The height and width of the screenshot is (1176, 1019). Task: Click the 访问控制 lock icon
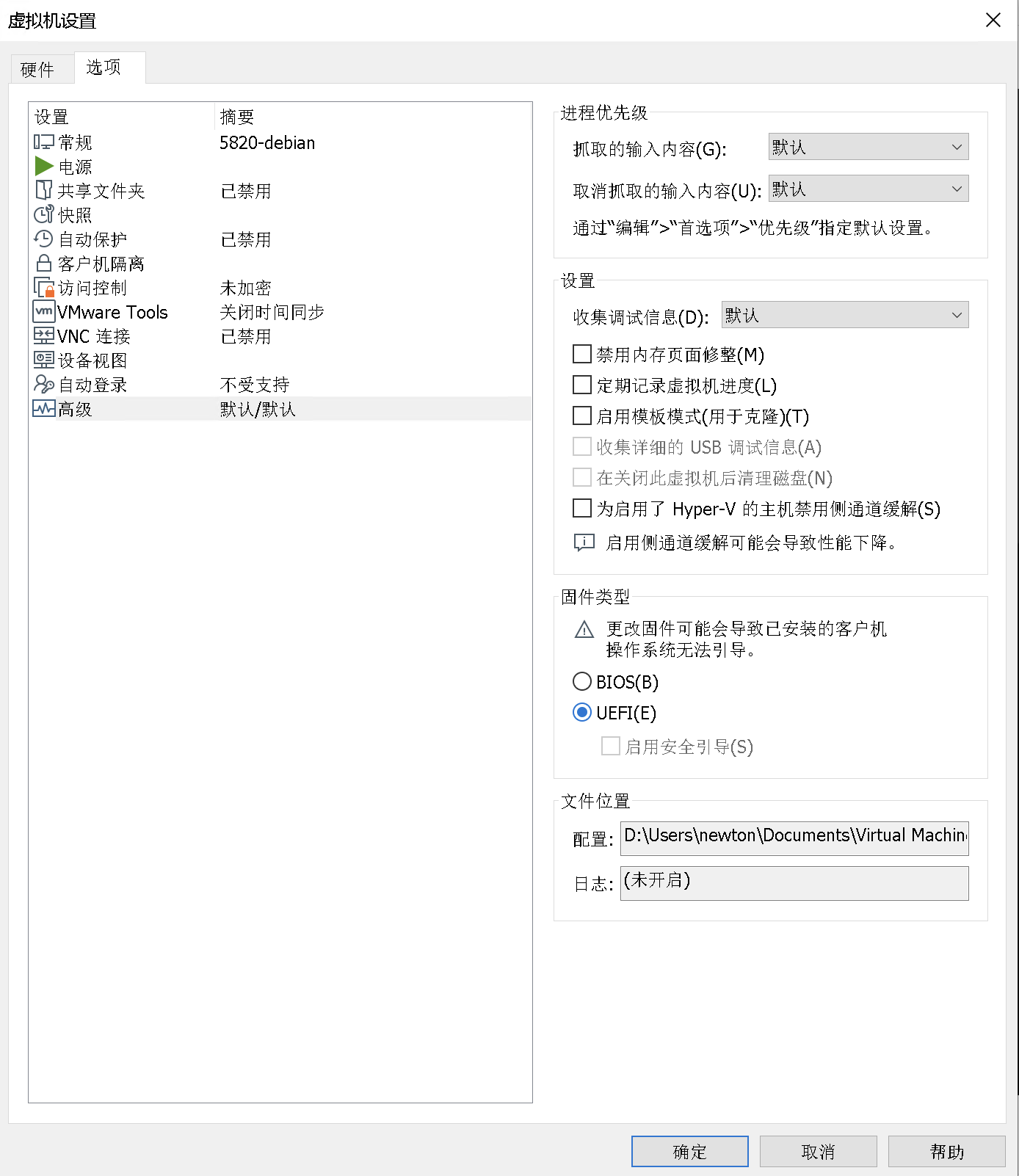44,287
